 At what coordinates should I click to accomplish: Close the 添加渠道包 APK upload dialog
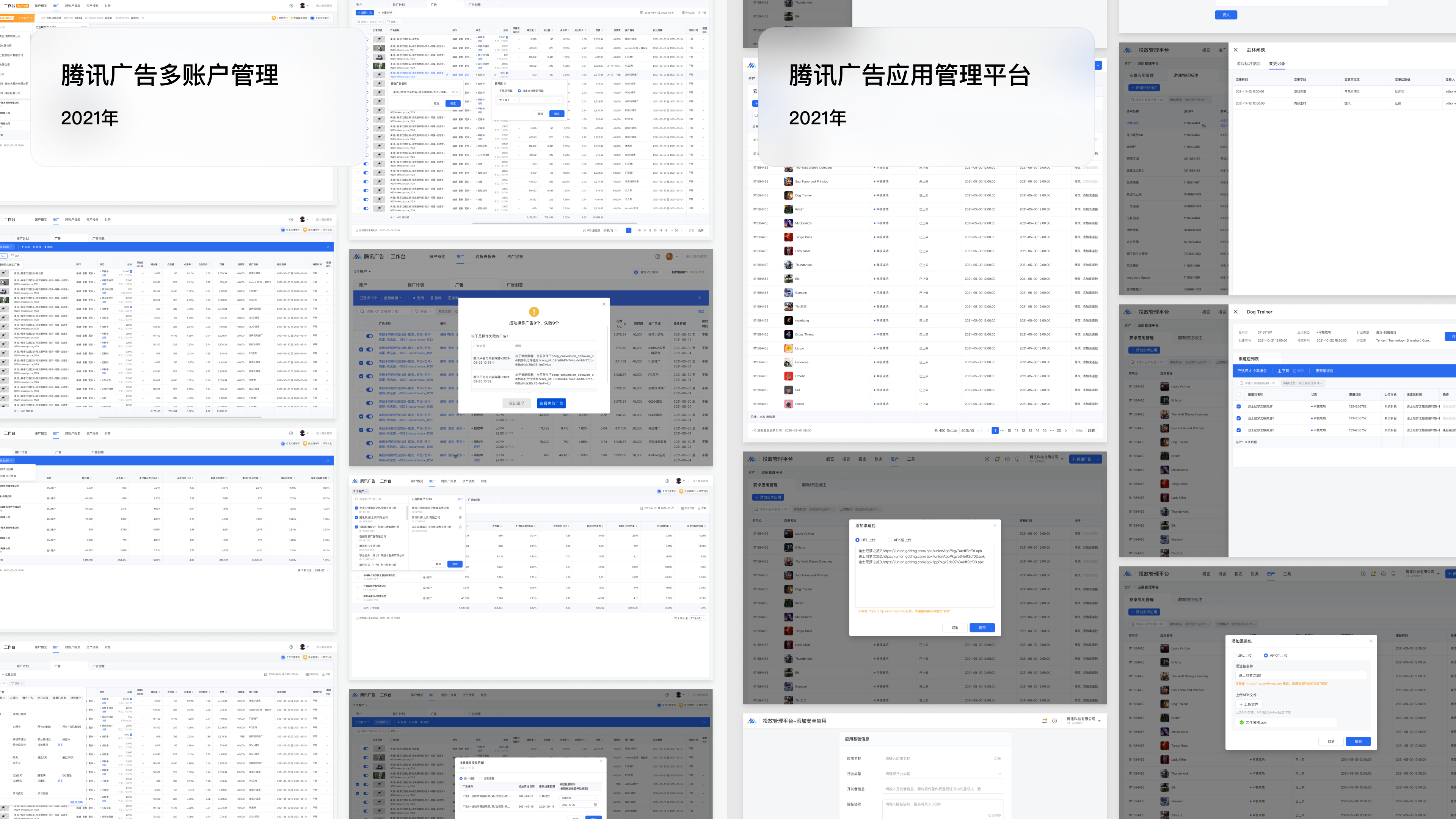(1371, 641)
